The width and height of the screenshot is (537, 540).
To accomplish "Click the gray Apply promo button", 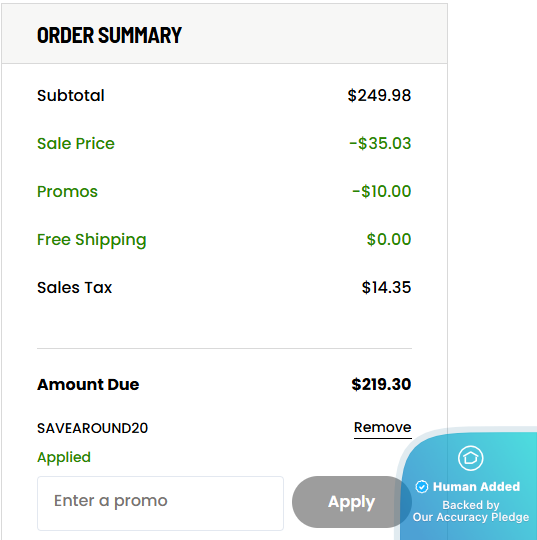I will (352, 502).
